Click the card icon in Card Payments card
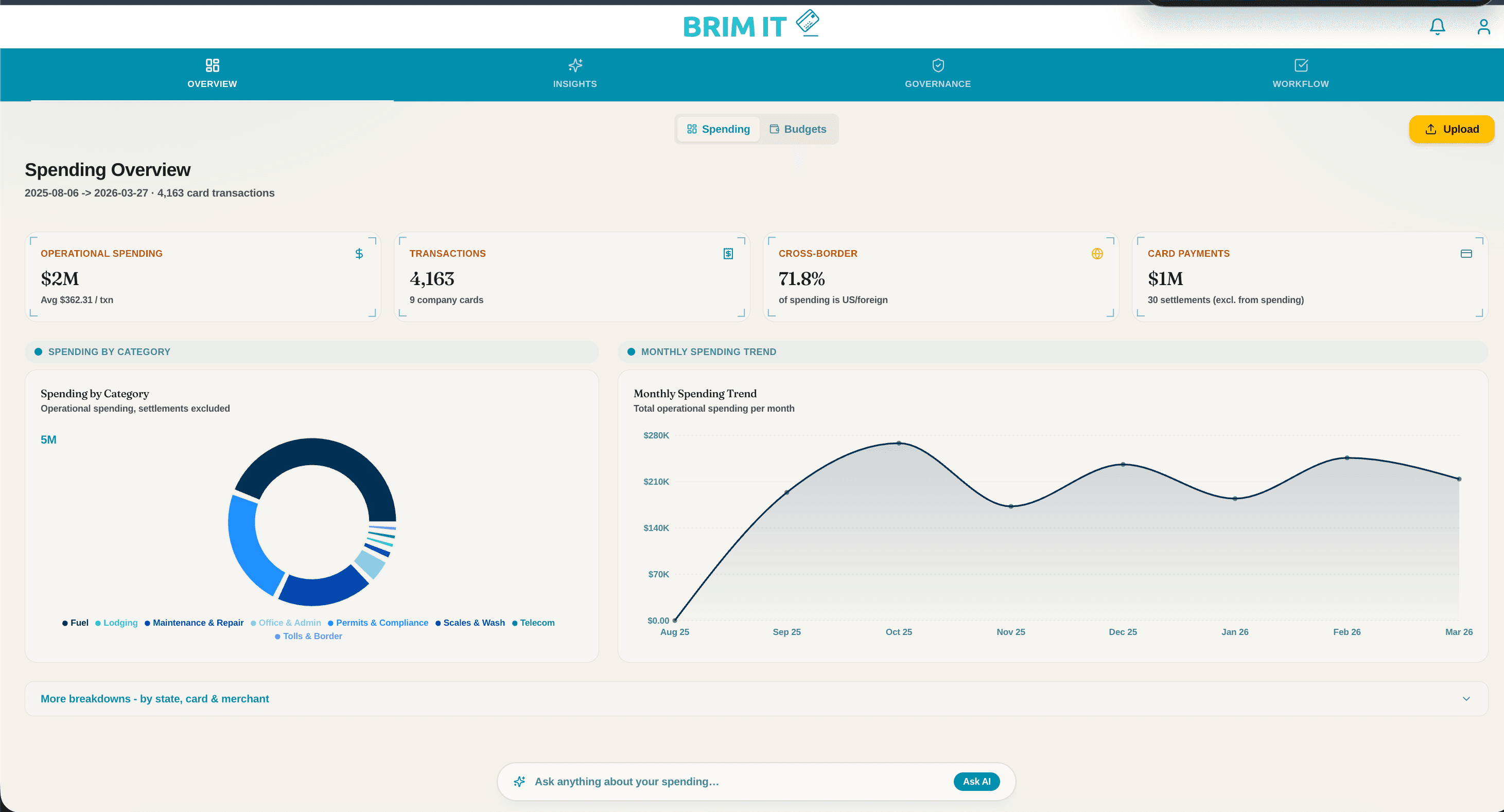The height and width of the screenshot is (812, 1504). click(1466, 253)
